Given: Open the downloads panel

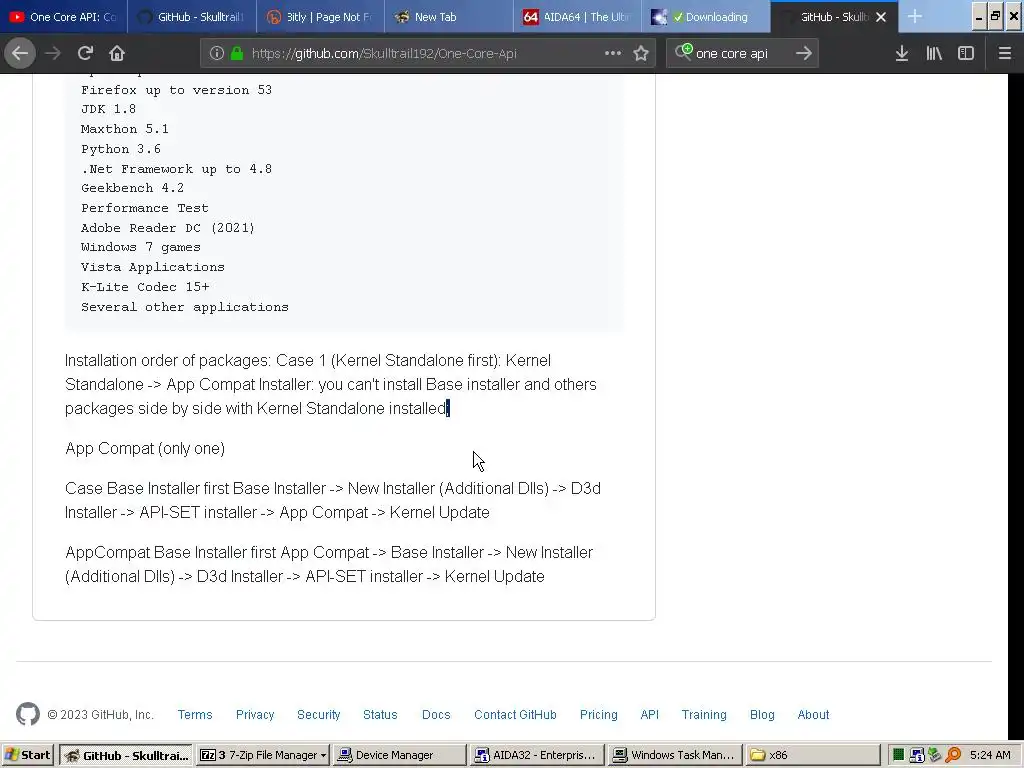Looking at the screenshot, I should click(x=902, y=54).
